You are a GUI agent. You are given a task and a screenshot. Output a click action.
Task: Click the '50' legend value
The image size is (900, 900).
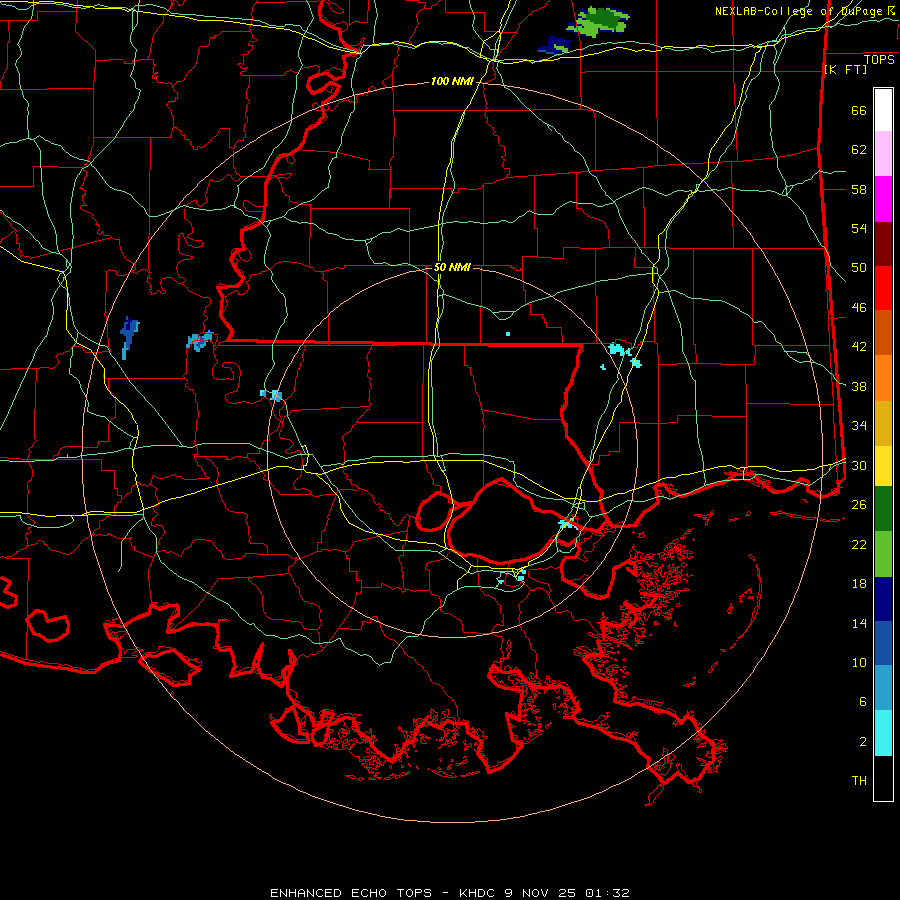[859, 268]
